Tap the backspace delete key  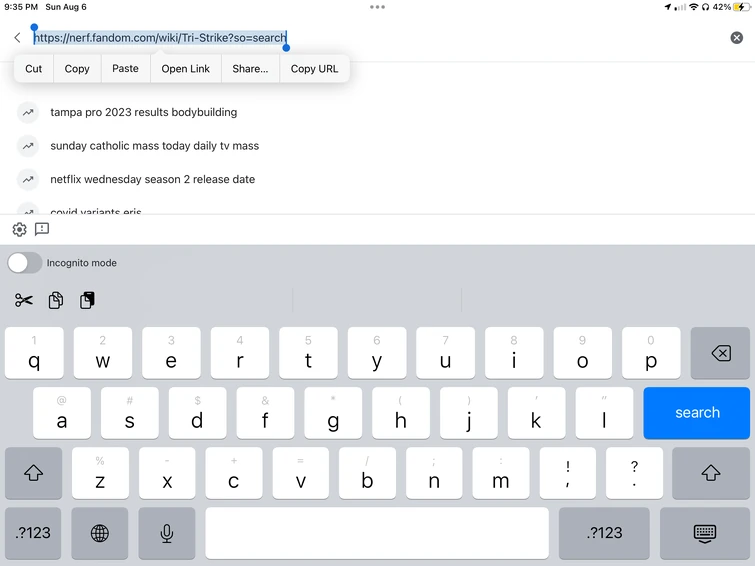pyautogui.click(x=720, y=353)
